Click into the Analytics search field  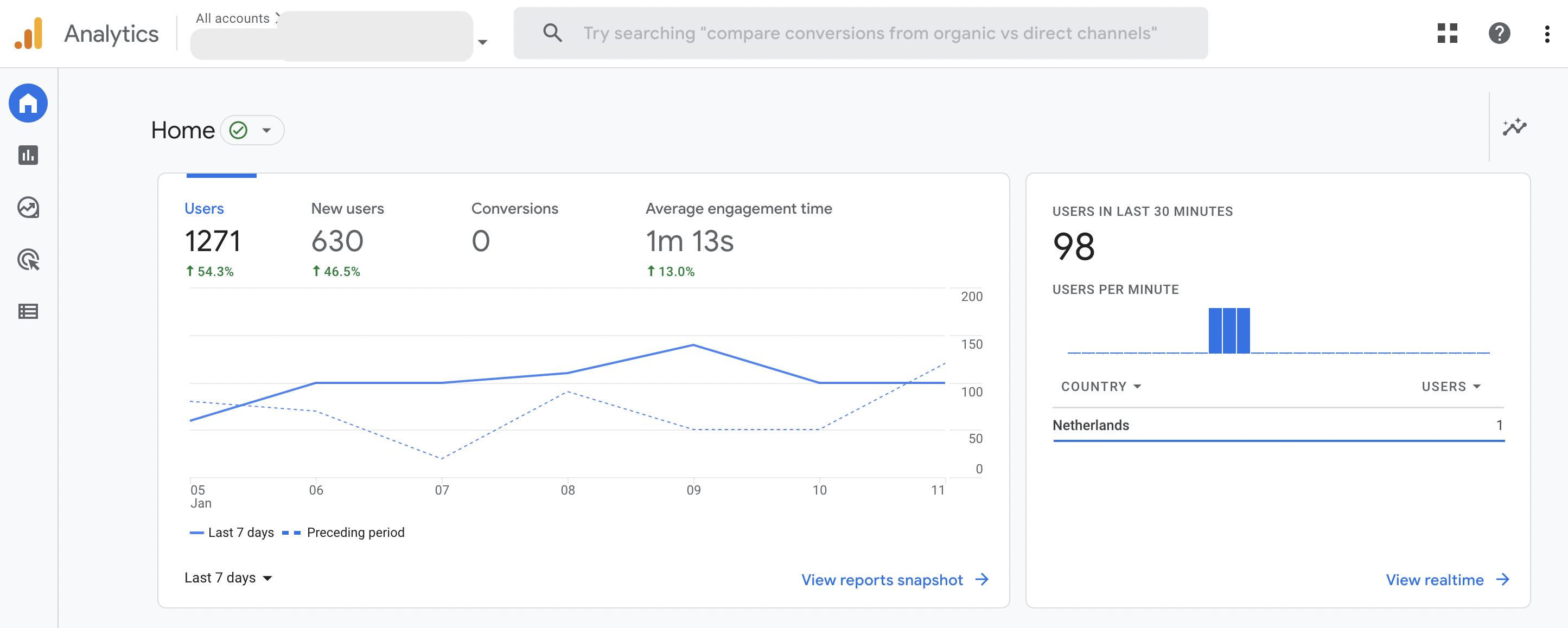point(869,34)
